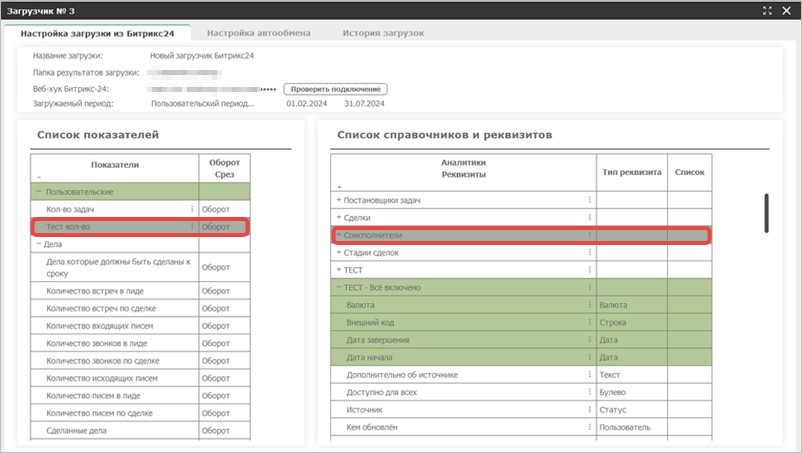Select Количество встреч по сделке
Screen dimensions: 802x453
(x=101, y=308)
